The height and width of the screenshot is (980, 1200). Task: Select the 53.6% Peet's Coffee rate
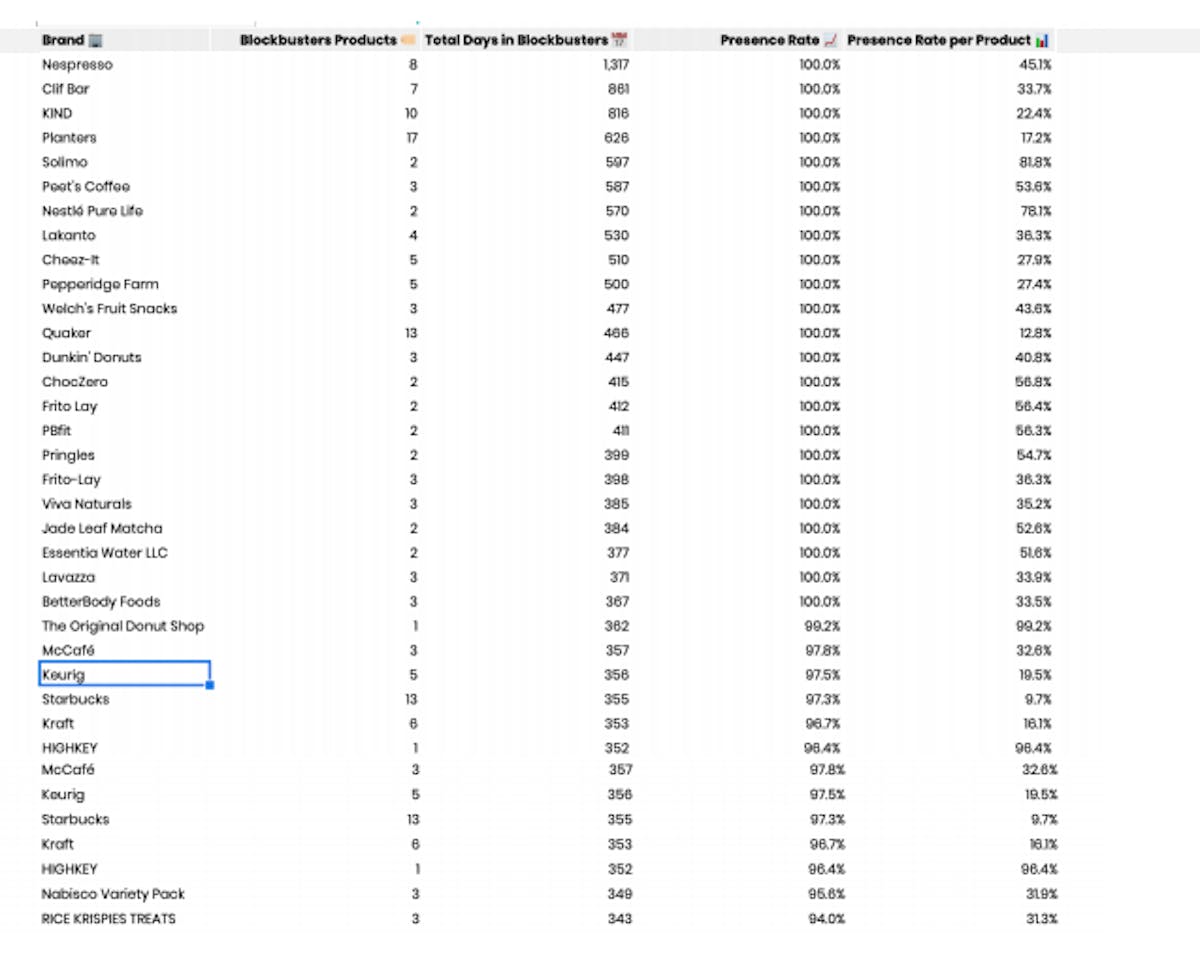[1035, 187]
